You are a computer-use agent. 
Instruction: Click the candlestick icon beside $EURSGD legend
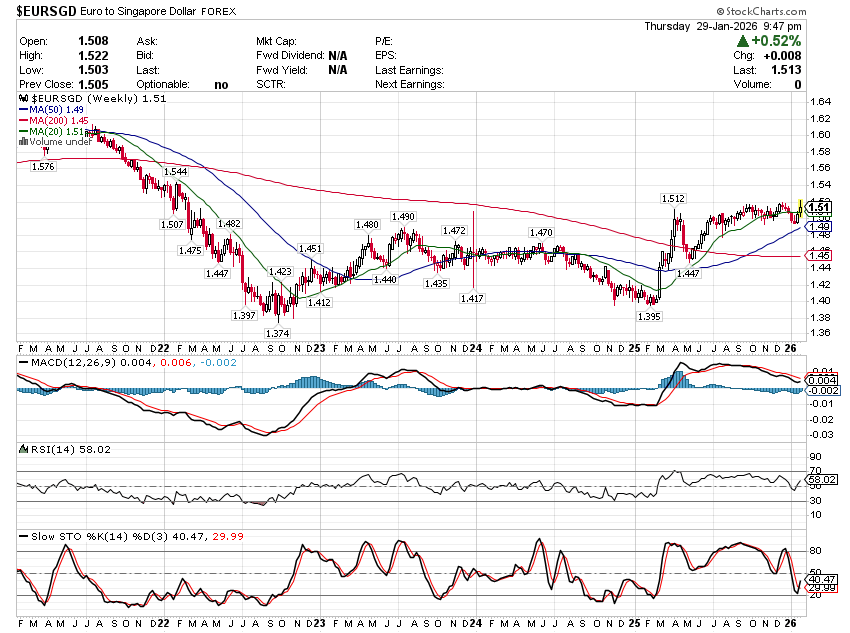coord(23,100)
